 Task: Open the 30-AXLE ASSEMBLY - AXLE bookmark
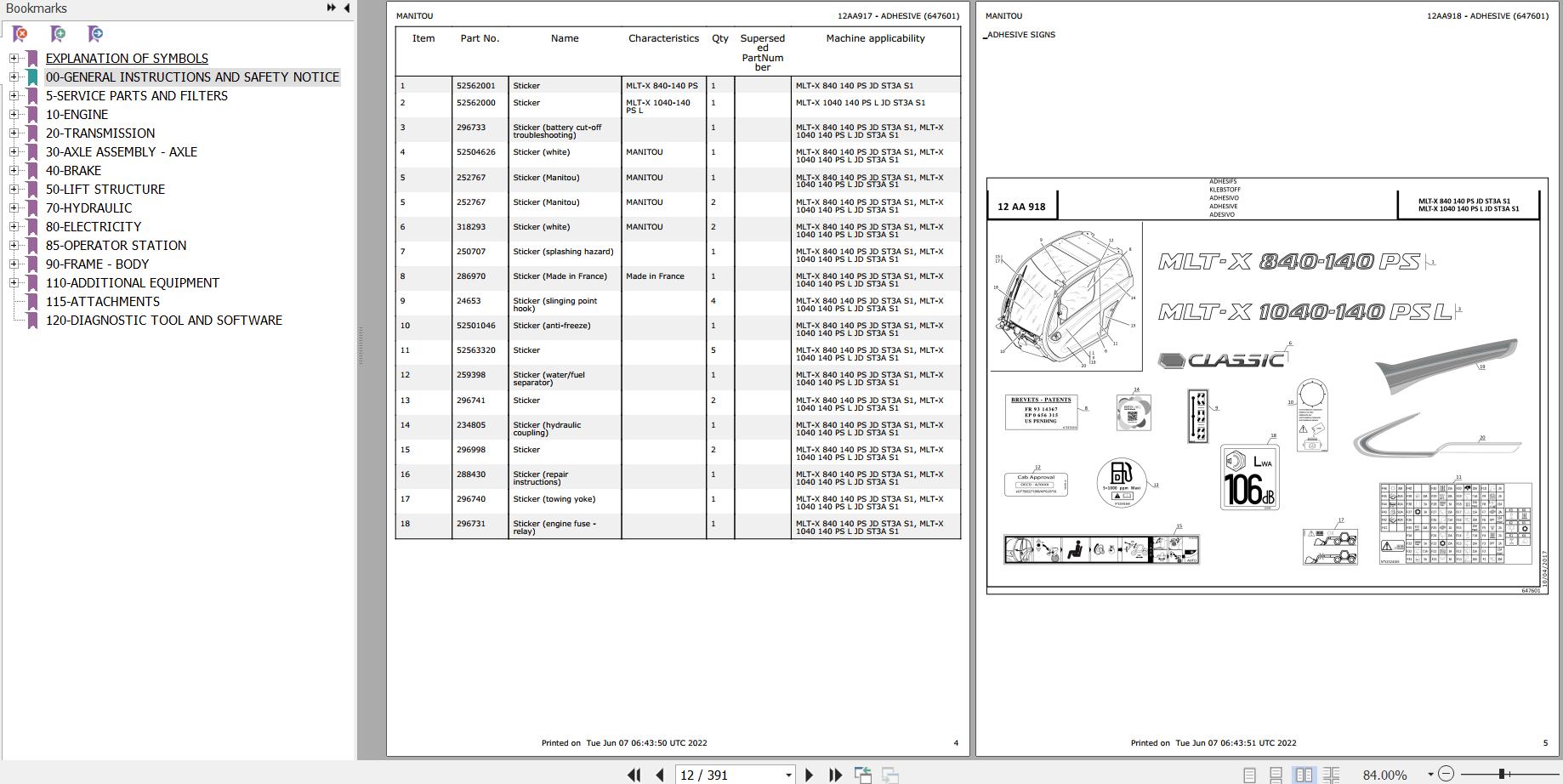tap(122, 152)
